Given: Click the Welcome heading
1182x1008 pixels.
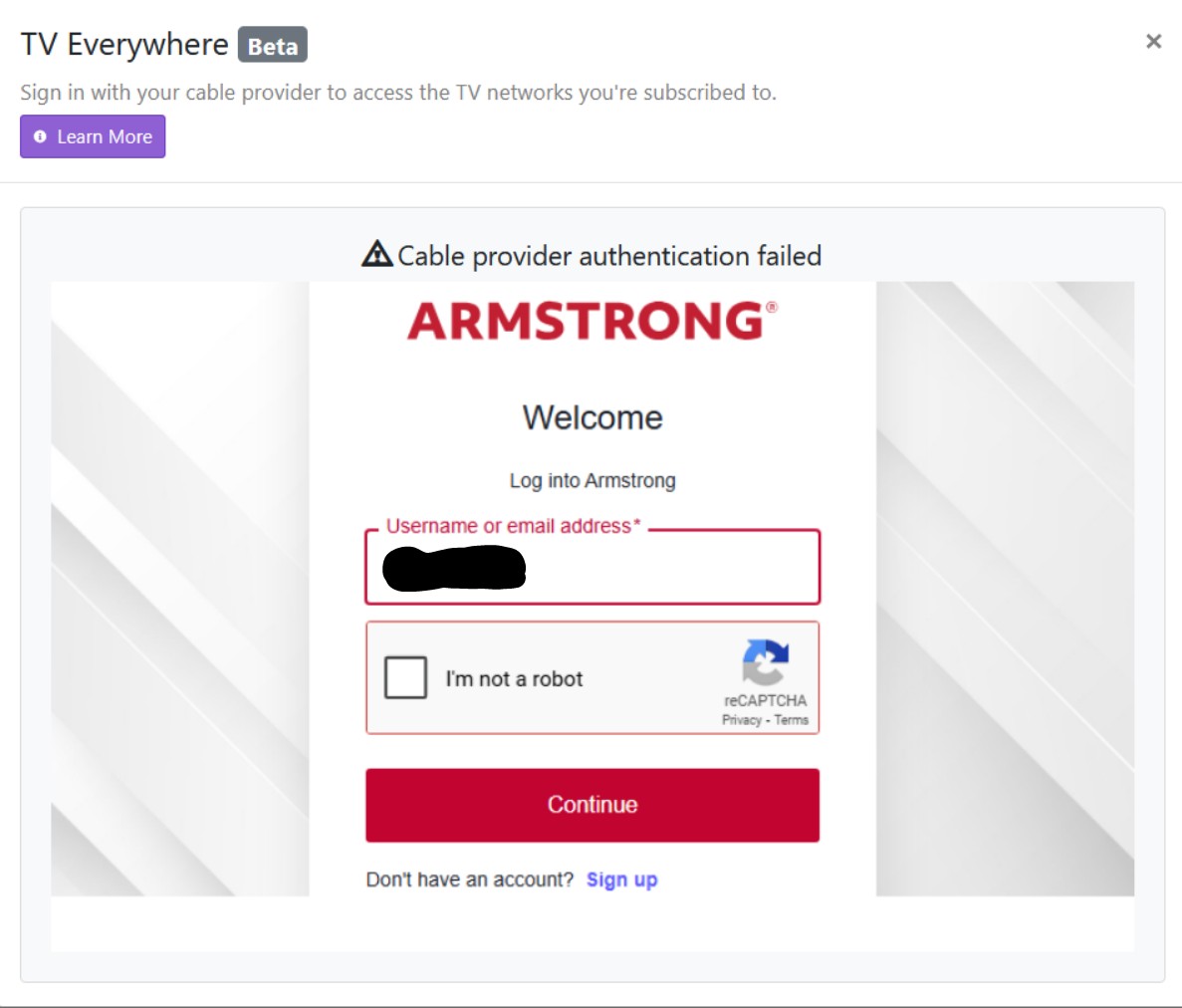Looking at the screenshot, I should pyautogui.click(x=592, y=417).
